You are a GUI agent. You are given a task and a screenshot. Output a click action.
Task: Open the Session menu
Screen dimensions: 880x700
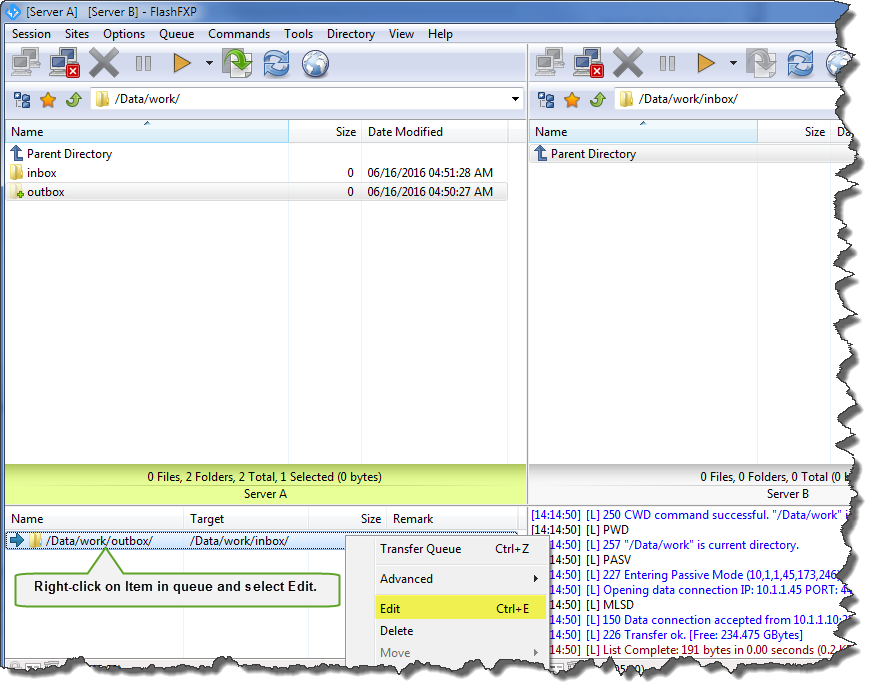coord(31,34)
